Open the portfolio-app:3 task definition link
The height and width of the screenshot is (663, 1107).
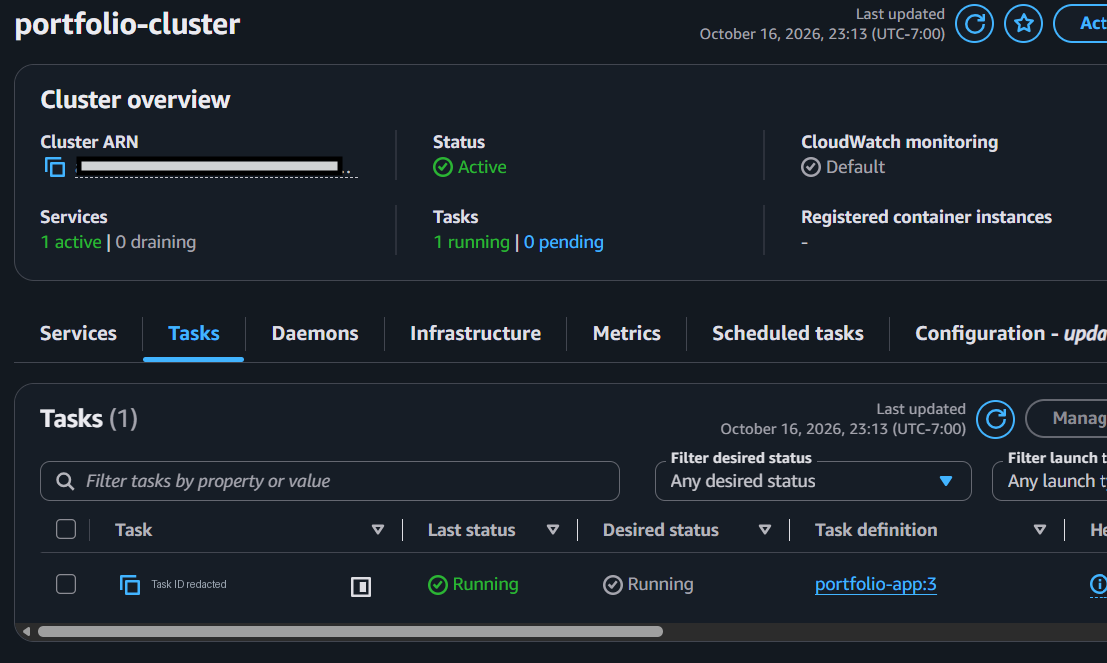875,585
